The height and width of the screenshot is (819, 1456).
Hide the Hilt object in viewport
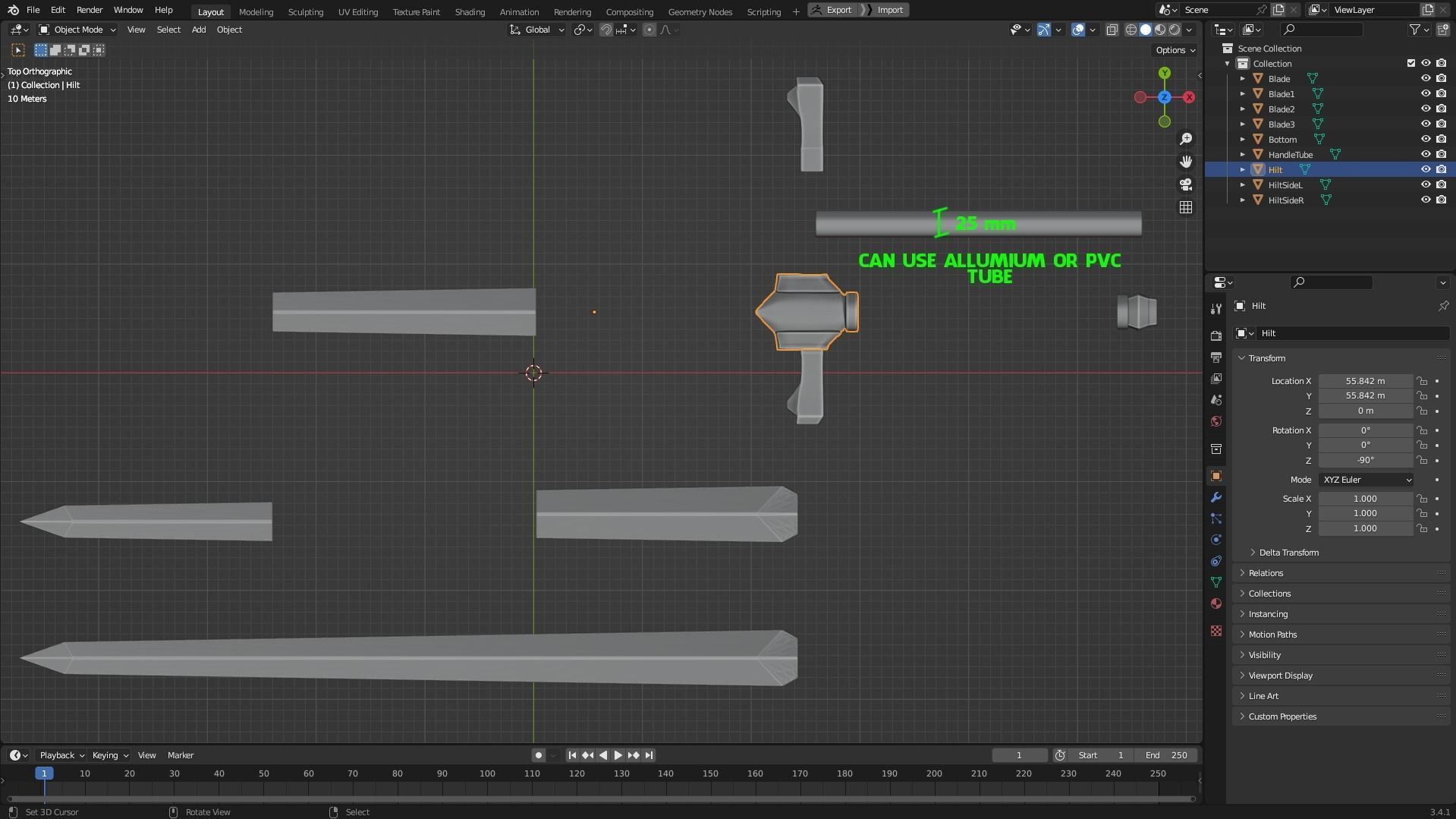1426,169
